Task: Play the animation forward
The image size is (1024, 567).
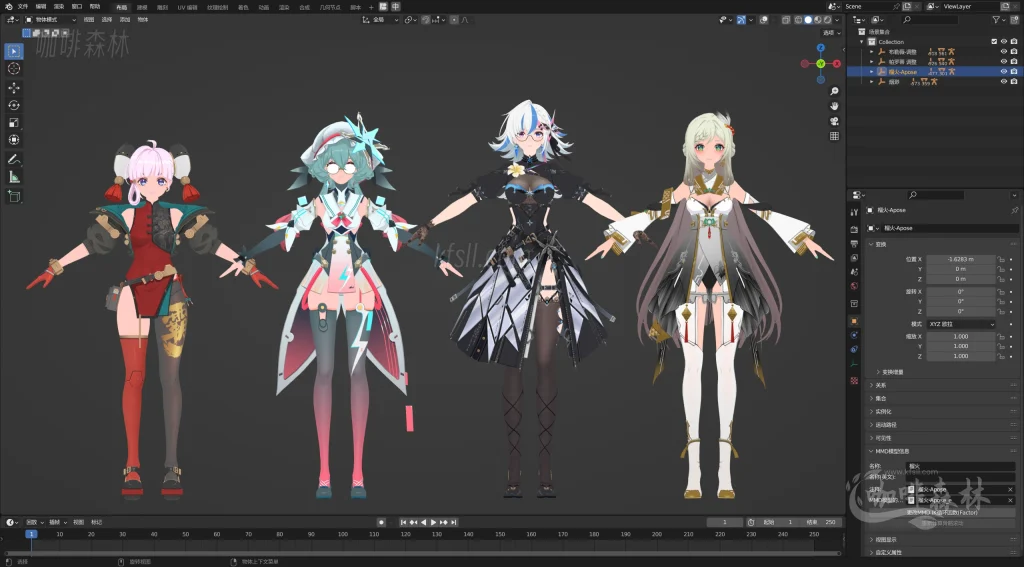Action: [433, 522]
